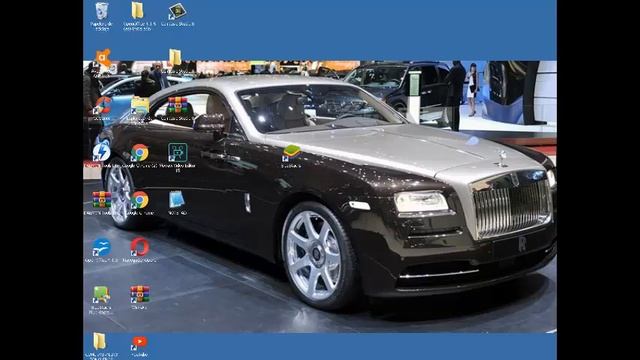Select the folder right of the Avast icon

(x=175, y=58)
